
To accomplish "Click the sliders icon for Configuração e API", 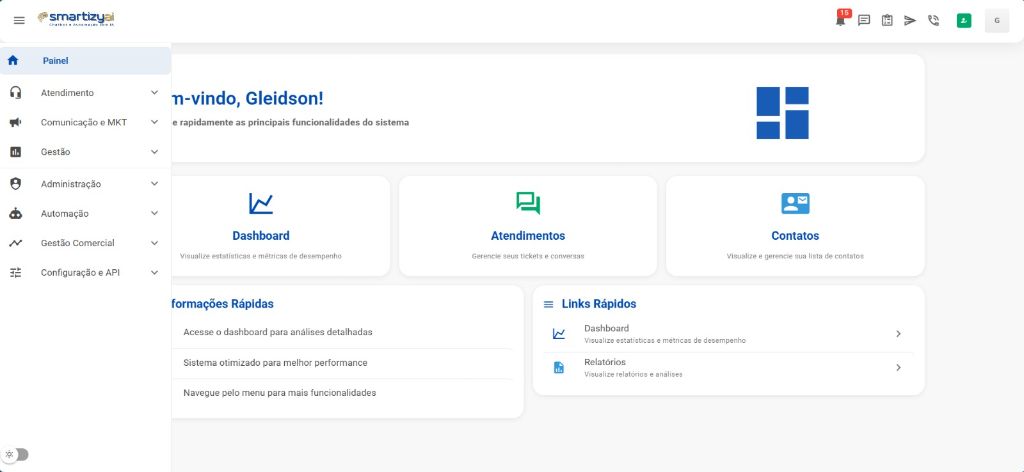I will pyautogui.click(x=16, y=272).
